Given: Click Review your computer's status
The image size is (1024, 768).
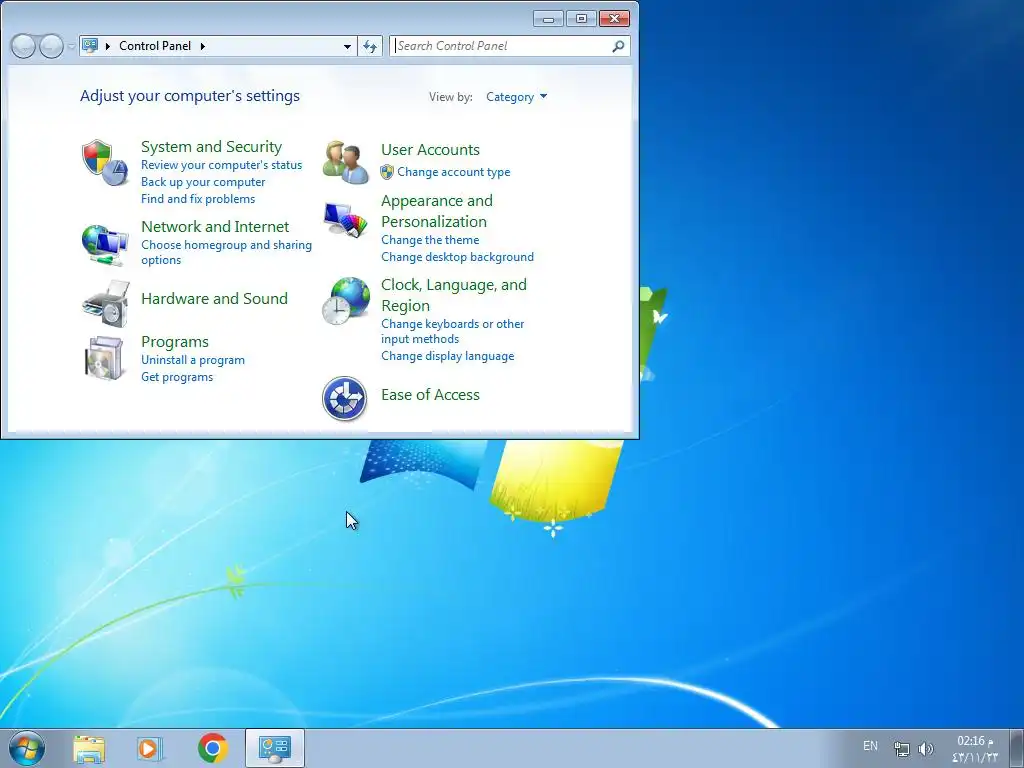Looking at the screenshot, I should click(221, 165).
